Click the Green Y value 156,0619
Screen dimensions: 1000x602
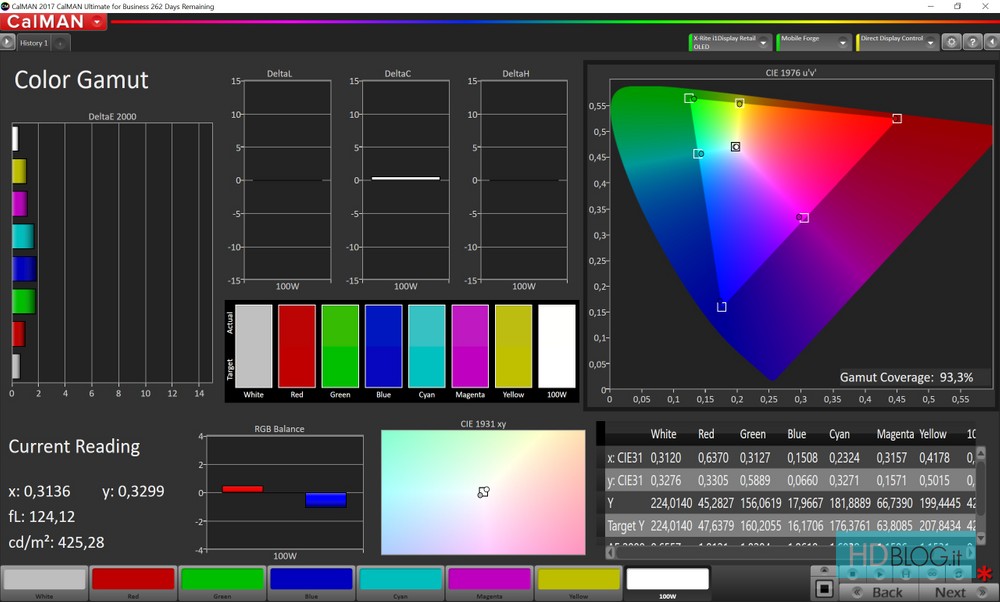click(x=760, y=503)
